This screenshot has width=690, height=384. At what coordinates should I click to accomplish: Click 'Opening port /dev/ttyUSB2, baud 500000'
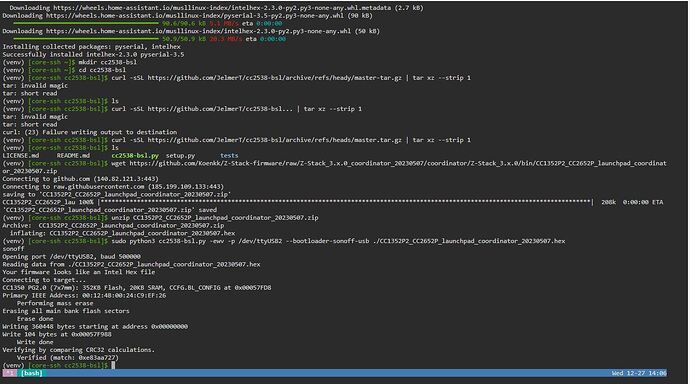pos(71,256)
